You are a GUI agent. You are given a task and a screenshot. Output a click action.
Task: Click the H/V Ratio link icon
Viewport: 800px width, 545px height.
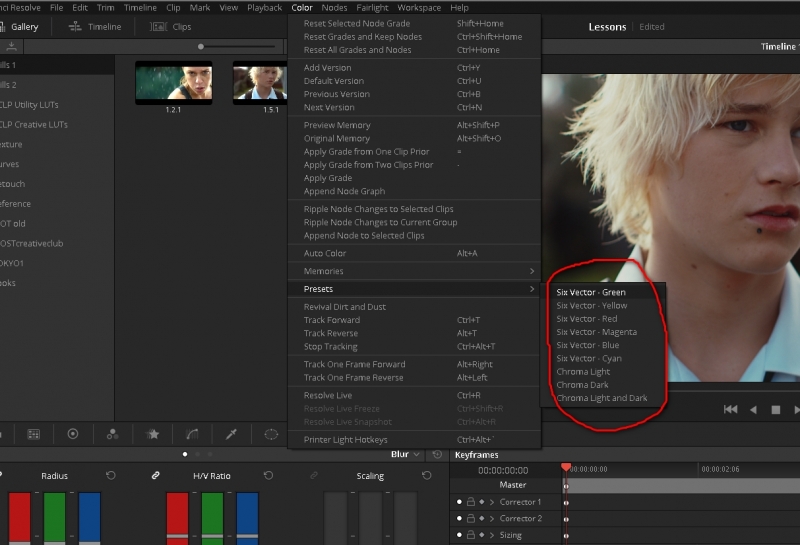pyautogui.click(x=156, y=476)
